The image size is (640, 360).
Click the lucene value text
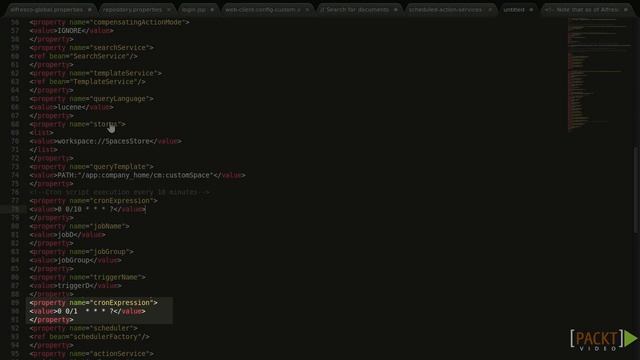69,107
